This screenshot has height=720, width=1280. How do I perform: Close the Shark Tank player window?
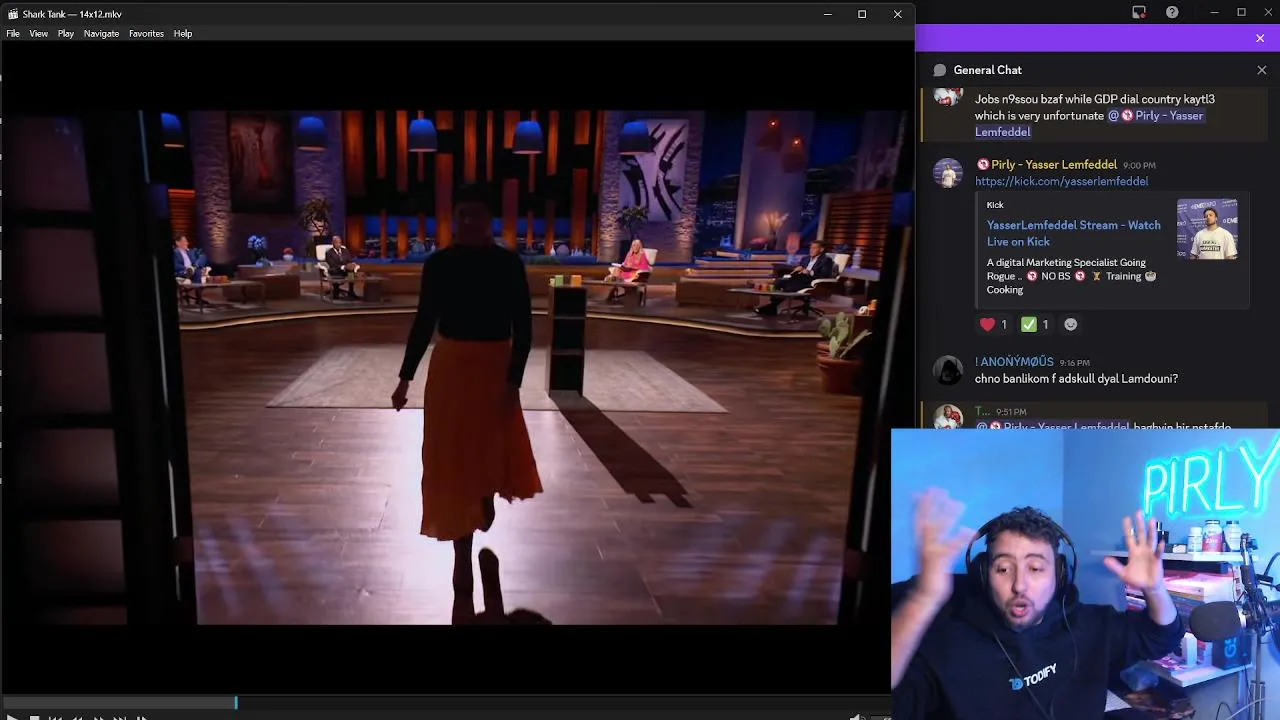tap(897, 14)
